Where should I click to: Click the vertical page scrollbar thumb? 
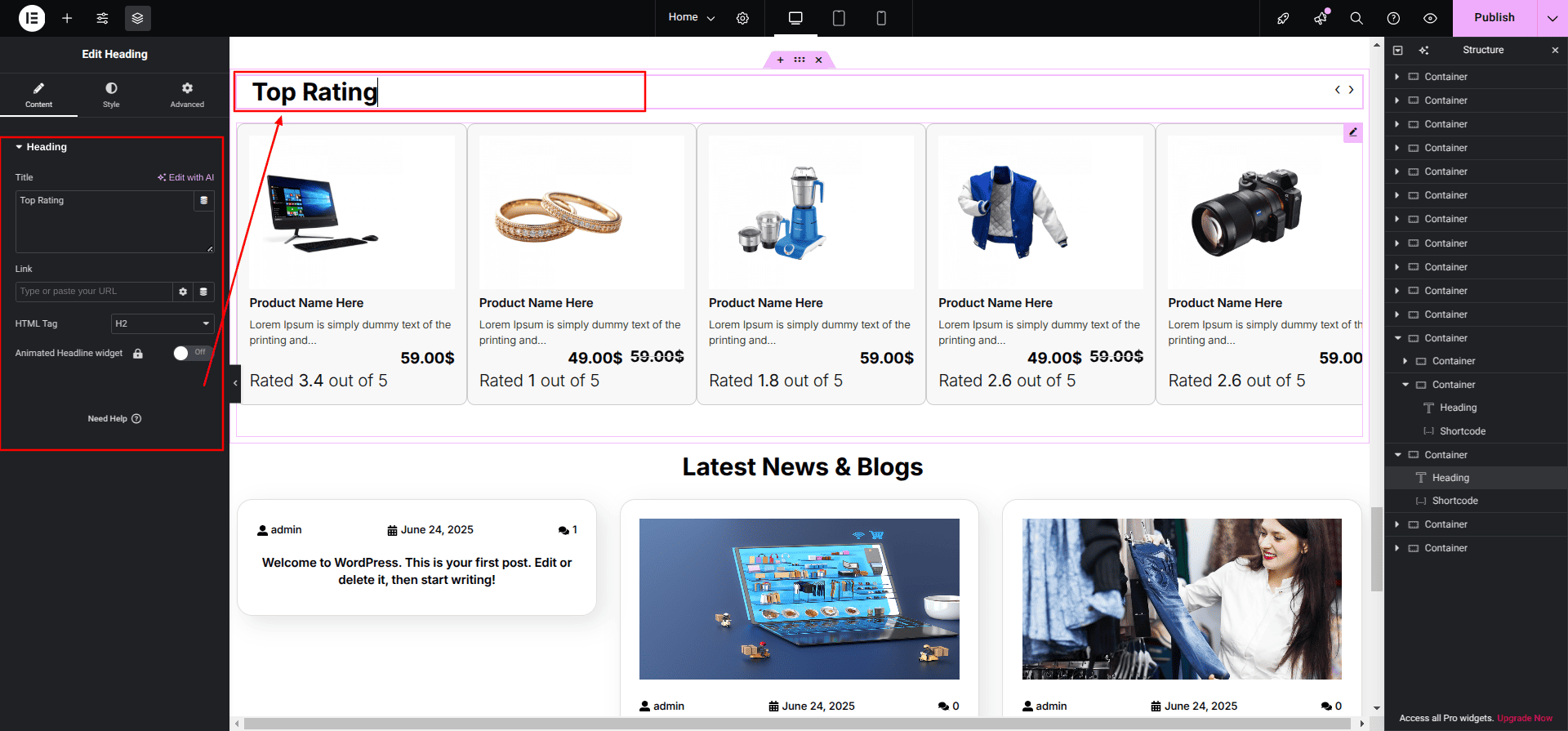pyautogui.click(x=1377, y=549)
